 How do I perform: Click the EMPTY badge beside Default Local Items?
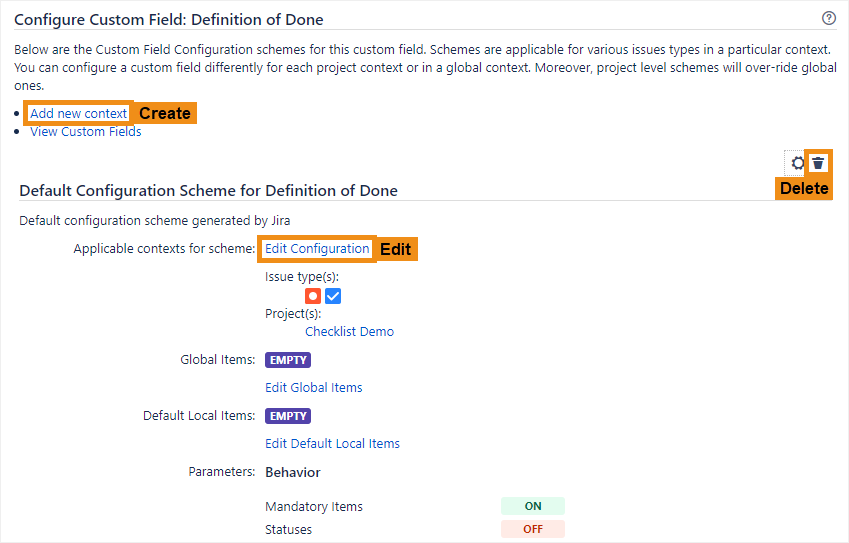coord(288,416)
